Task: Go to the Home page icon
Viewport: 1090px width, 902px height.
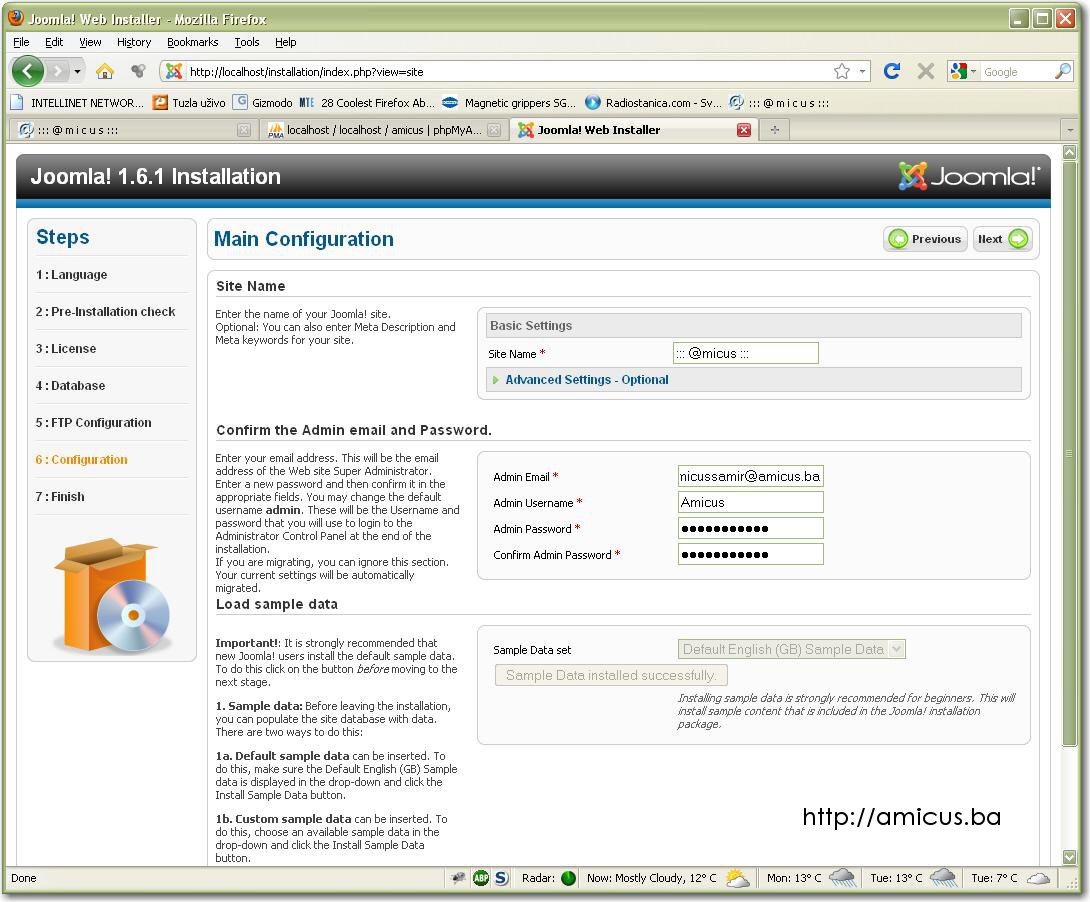Action: click(x=104, y=71)
